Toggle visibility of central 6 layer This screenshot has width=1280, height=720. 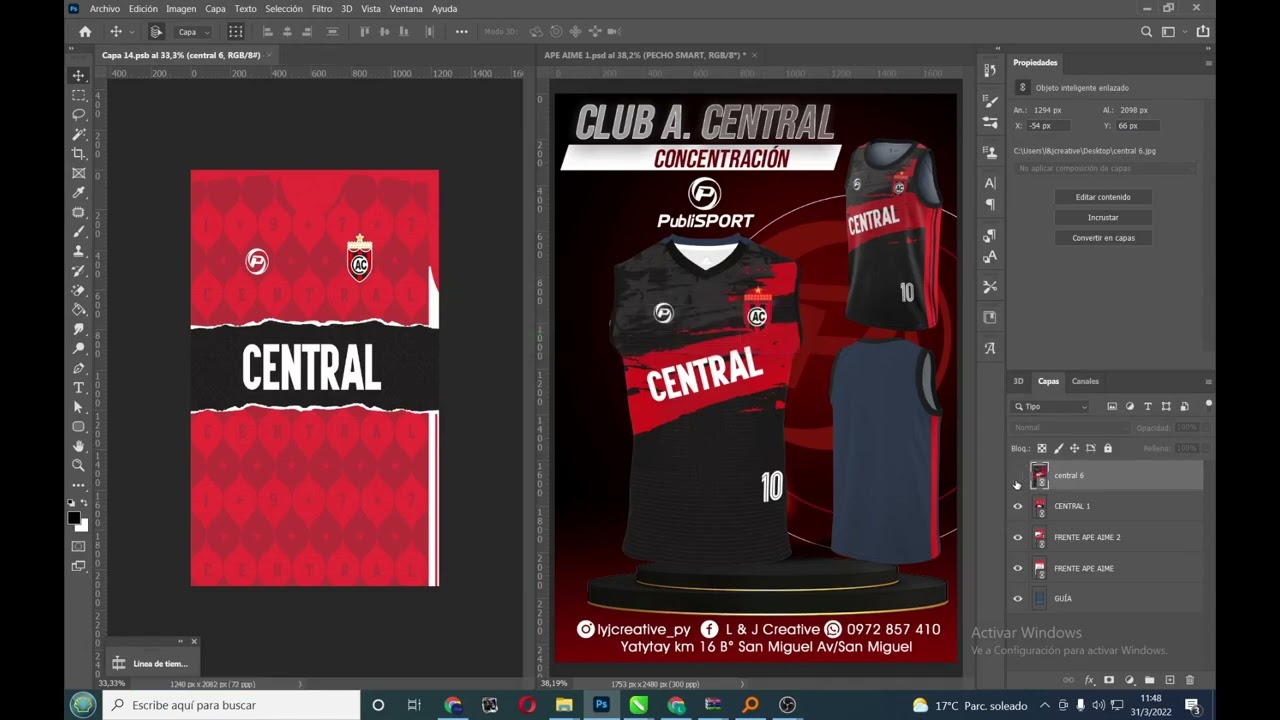(1018, 476)
